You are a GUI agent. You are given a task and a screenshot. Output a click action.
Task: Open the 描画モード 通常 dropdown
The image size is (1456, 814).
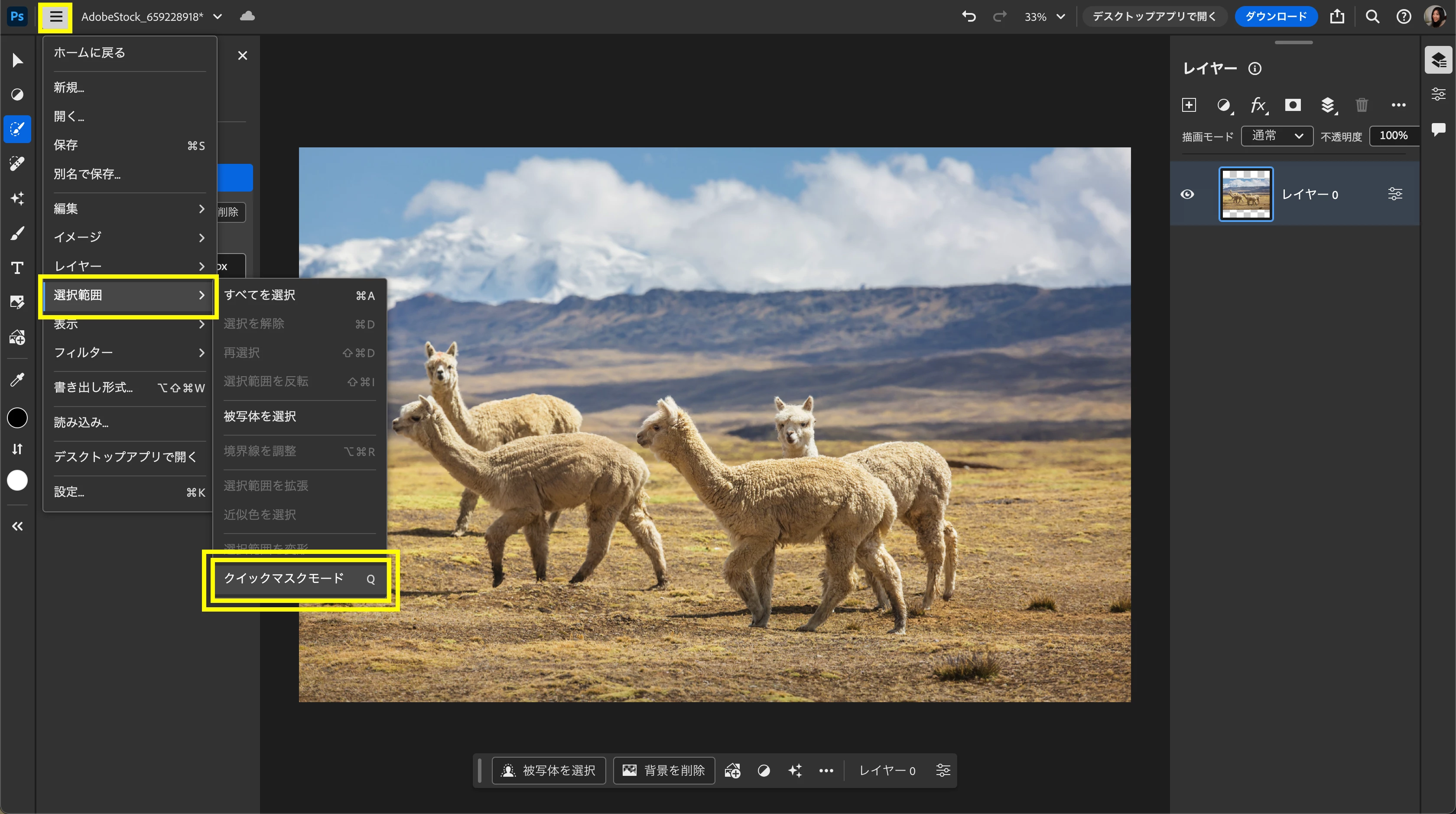click(x=1276, y=136)
